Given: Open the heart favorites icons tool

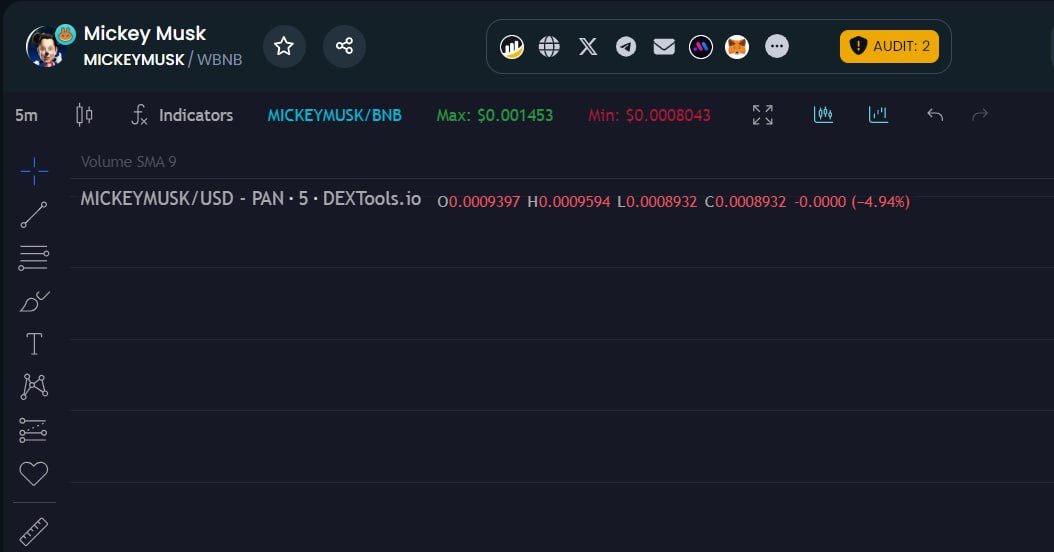Looking at the screenshot, I should 34,473.
